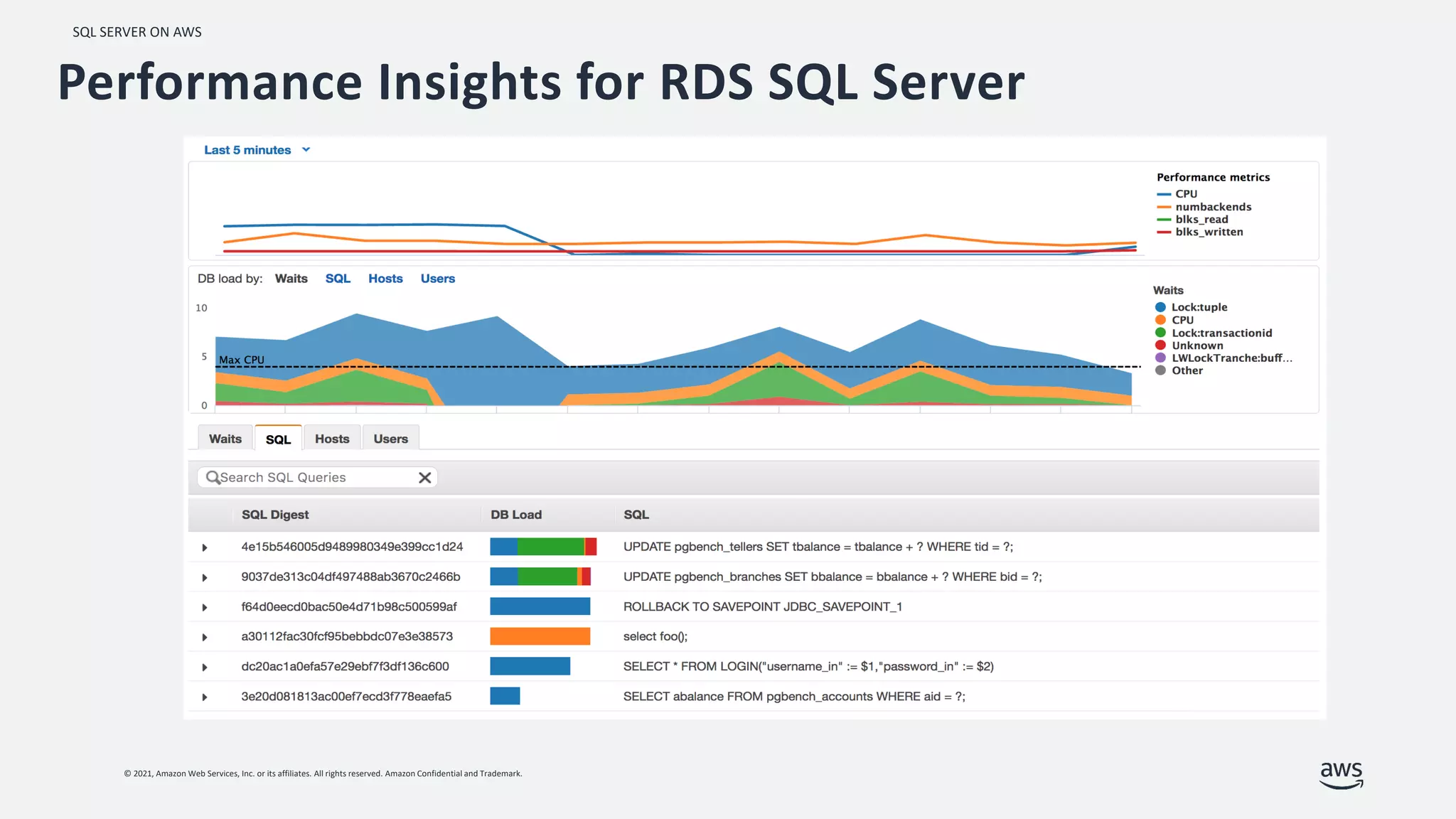
Task: Switch DB load view to Hosts link
Action: pyautogui.click(x=385, y=279)
